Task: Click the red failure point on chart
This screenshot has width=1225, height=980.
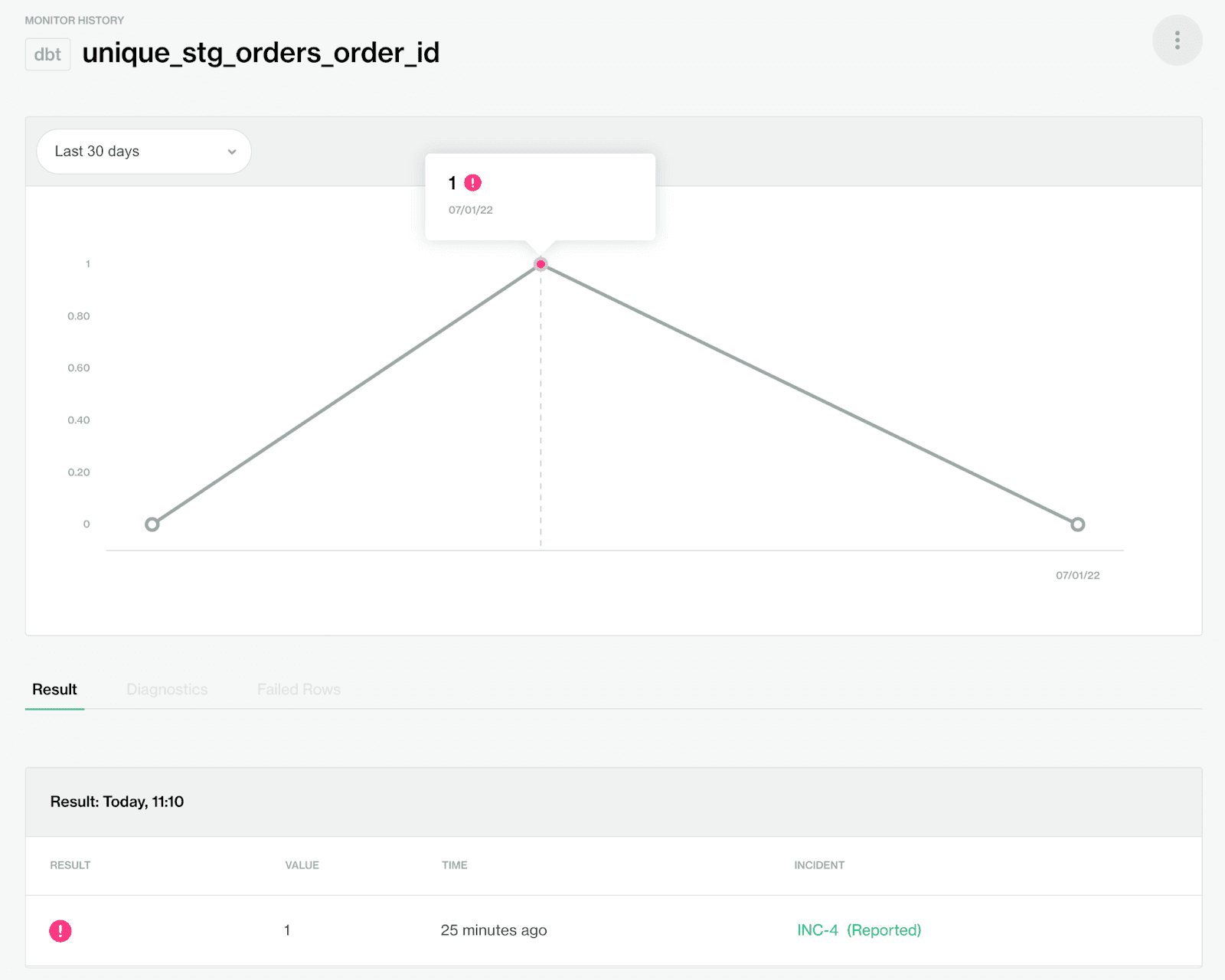Action: coord(541,264)
